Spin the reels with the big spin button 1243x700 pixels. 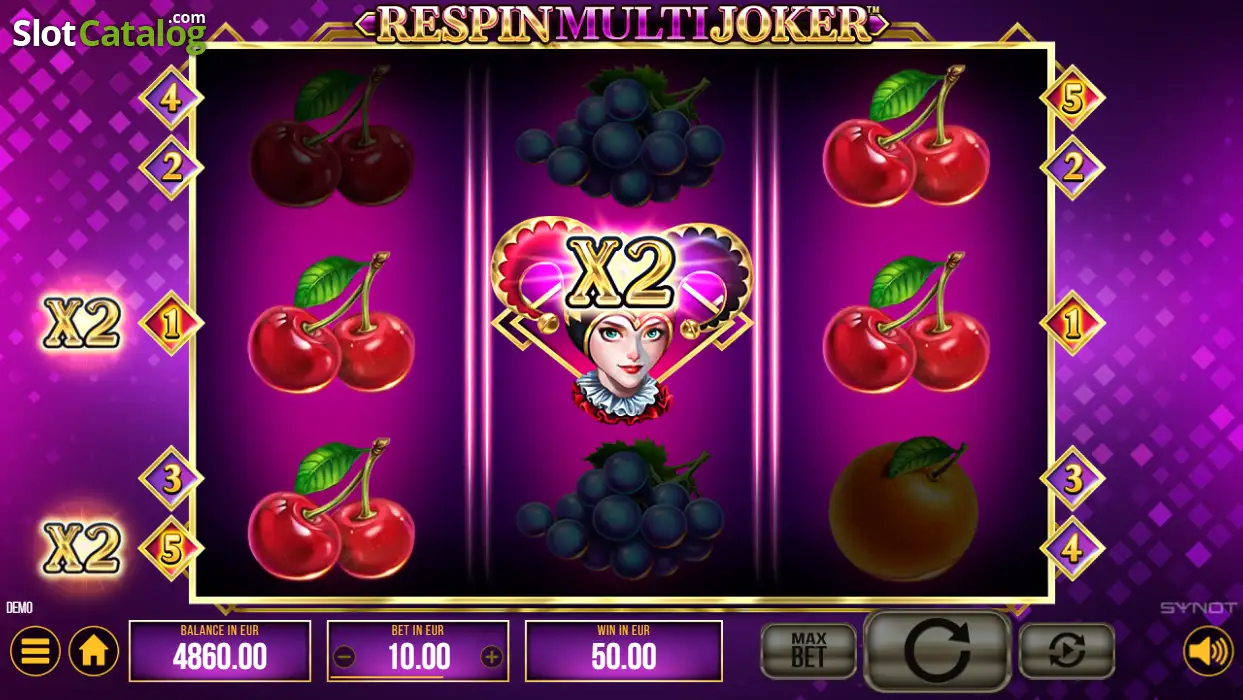937,651
